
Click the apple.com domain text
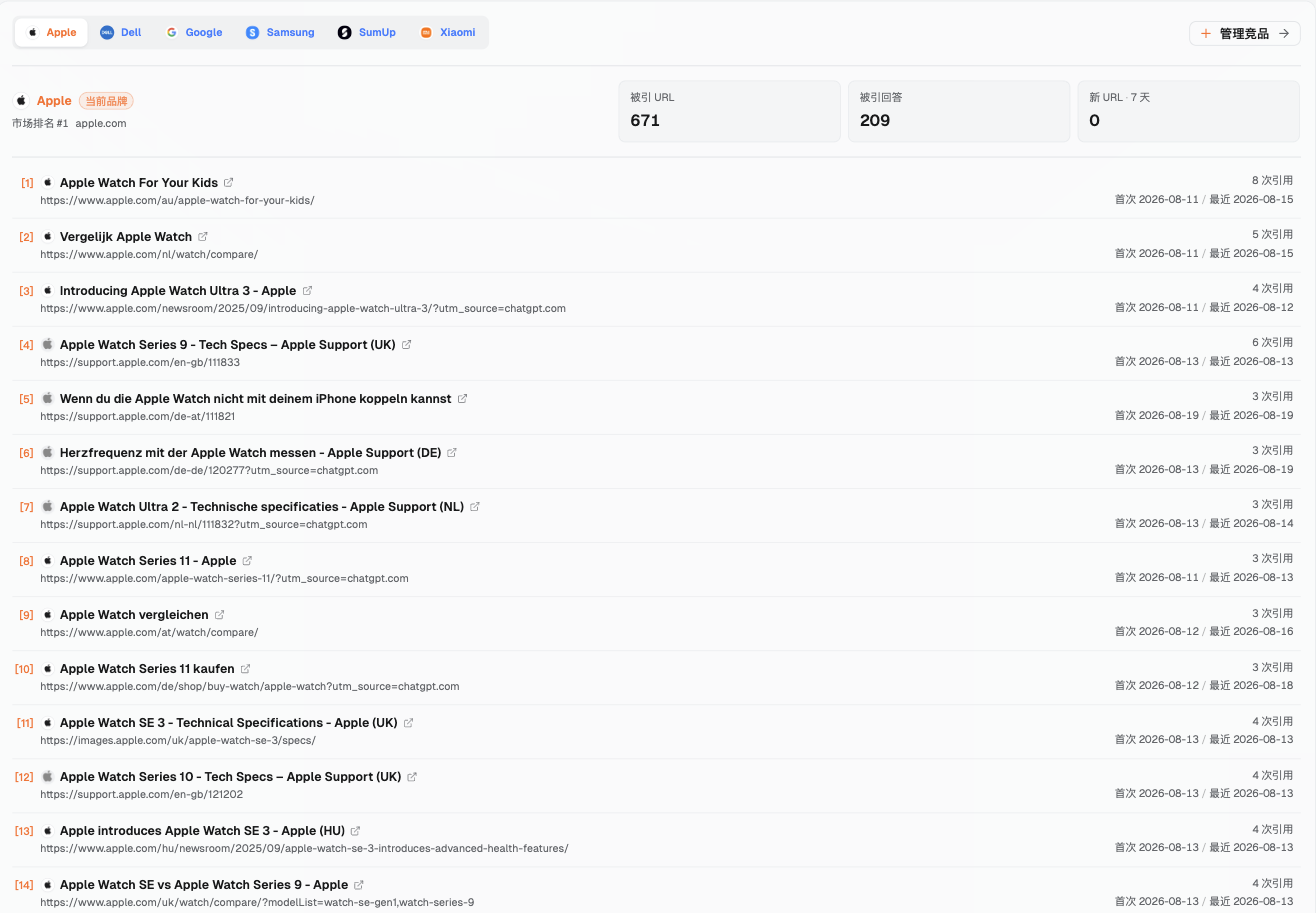tap(101, 124)
